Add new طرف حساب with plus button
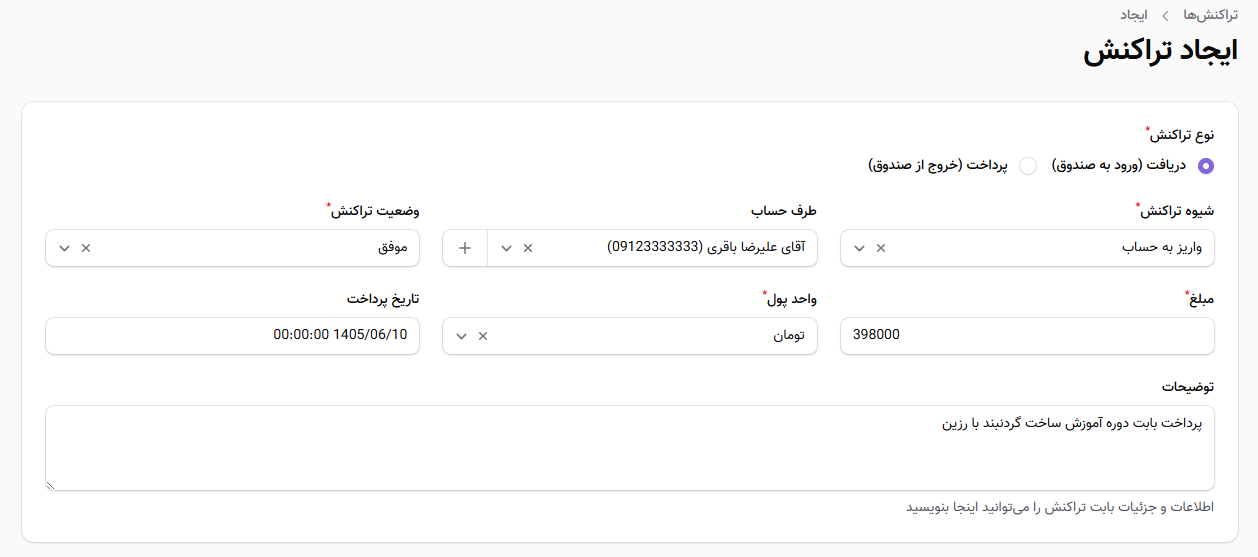The image size is (1258, 557). [465, 248]
